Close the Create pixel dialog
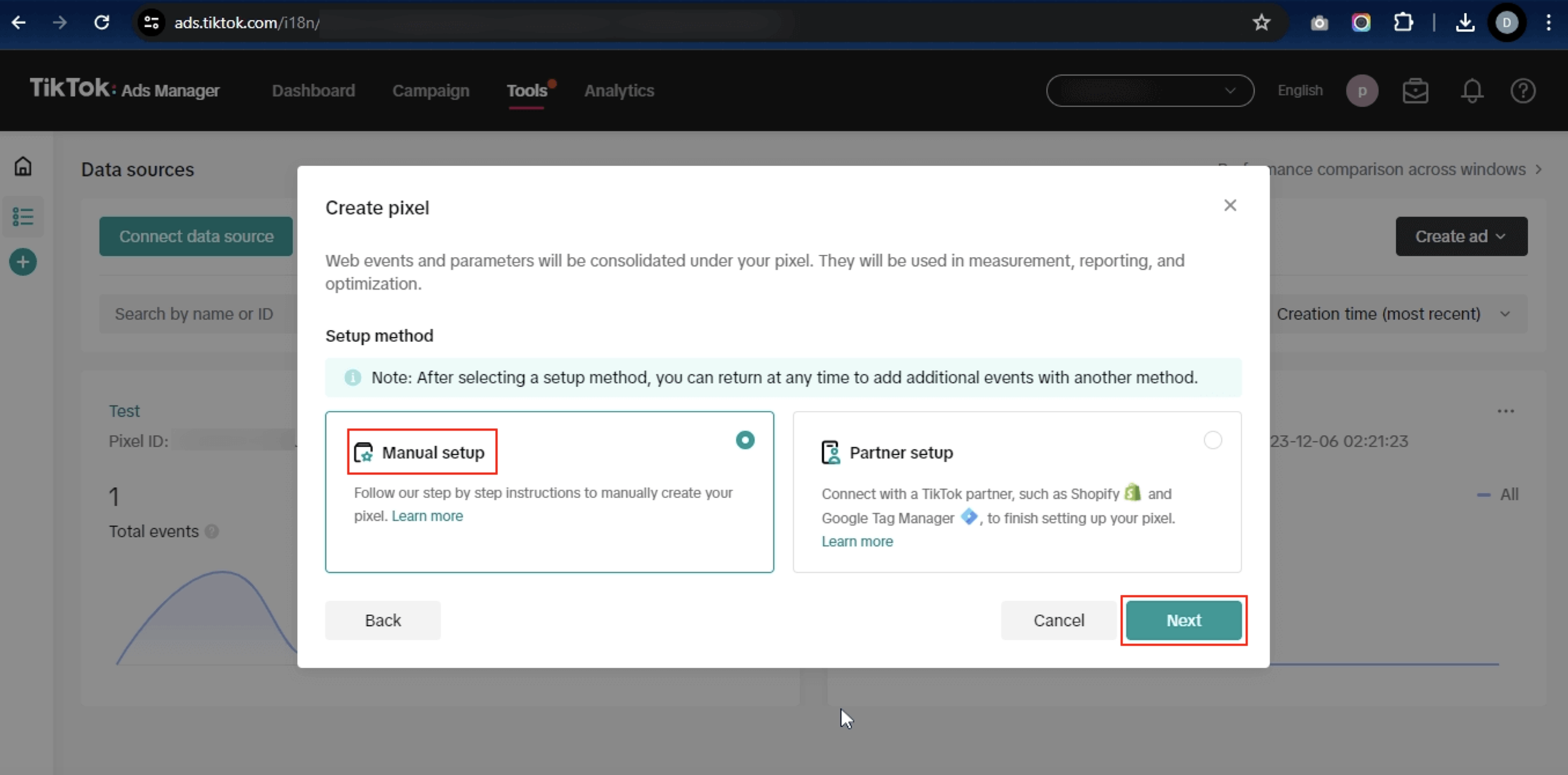1568x775 pixels. pos(1230,206)
